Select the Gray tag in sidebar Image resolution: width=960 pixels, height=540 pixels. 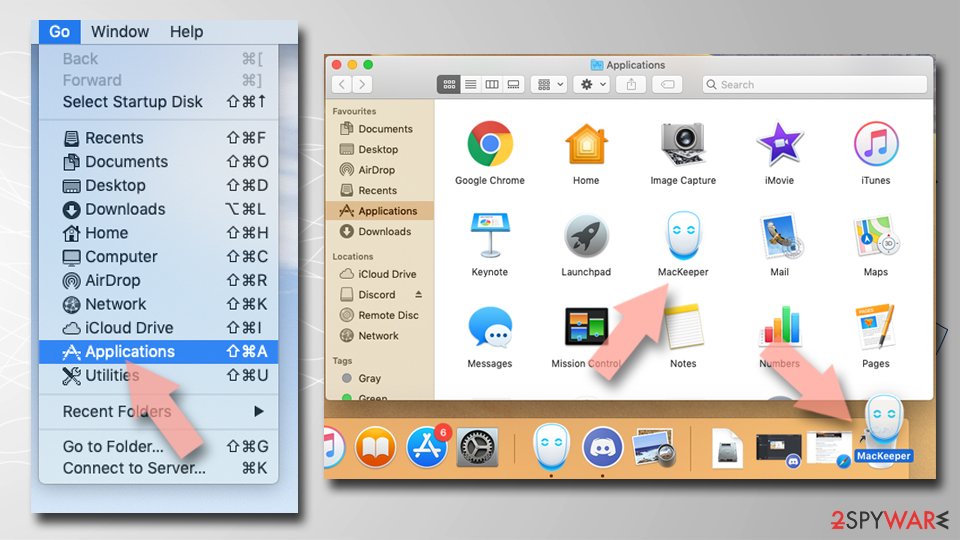point(380,378)
